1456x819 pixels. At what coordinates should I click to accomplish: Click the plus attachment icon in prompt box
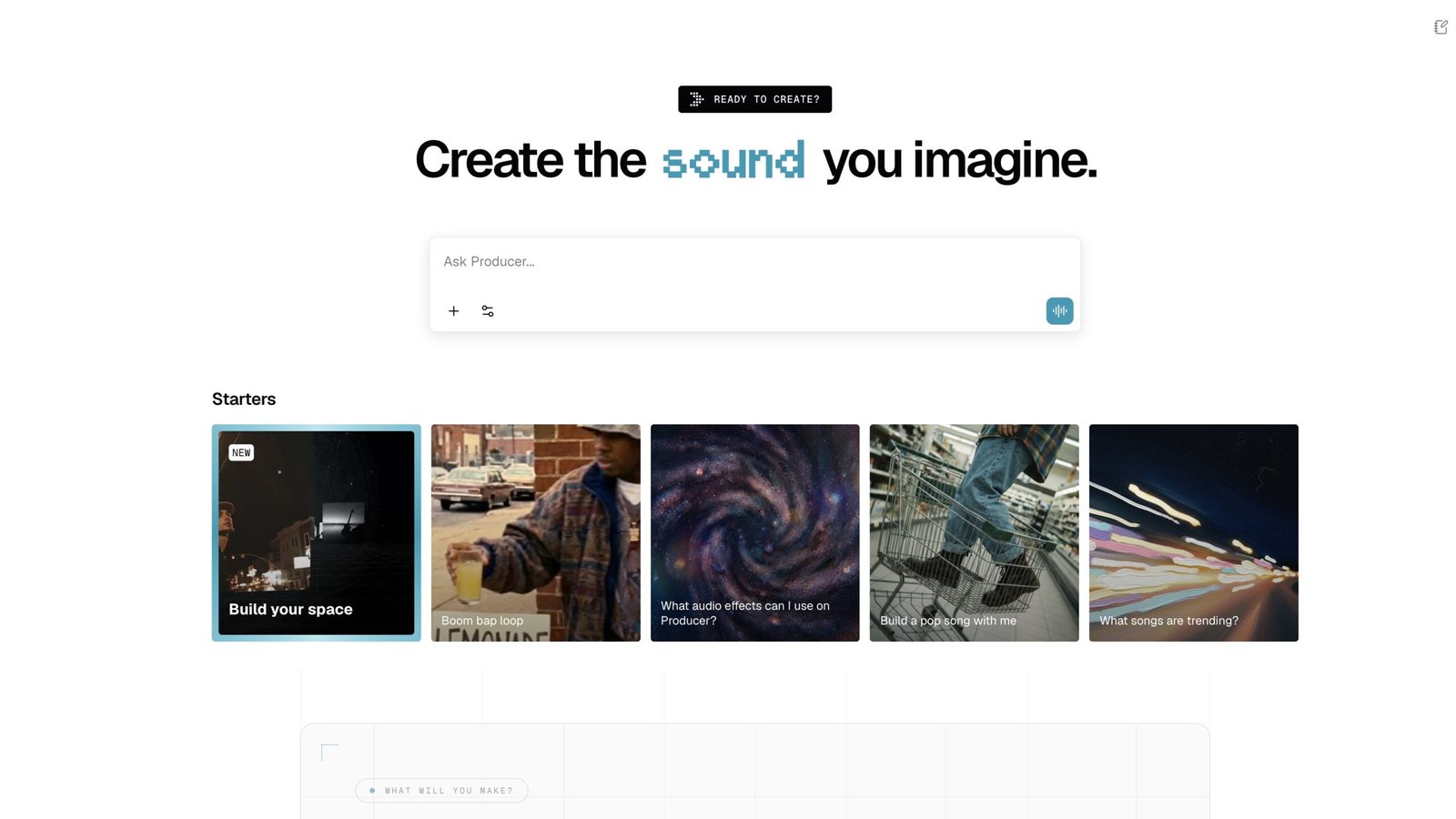pyautogui.click(x=453, y=311)
